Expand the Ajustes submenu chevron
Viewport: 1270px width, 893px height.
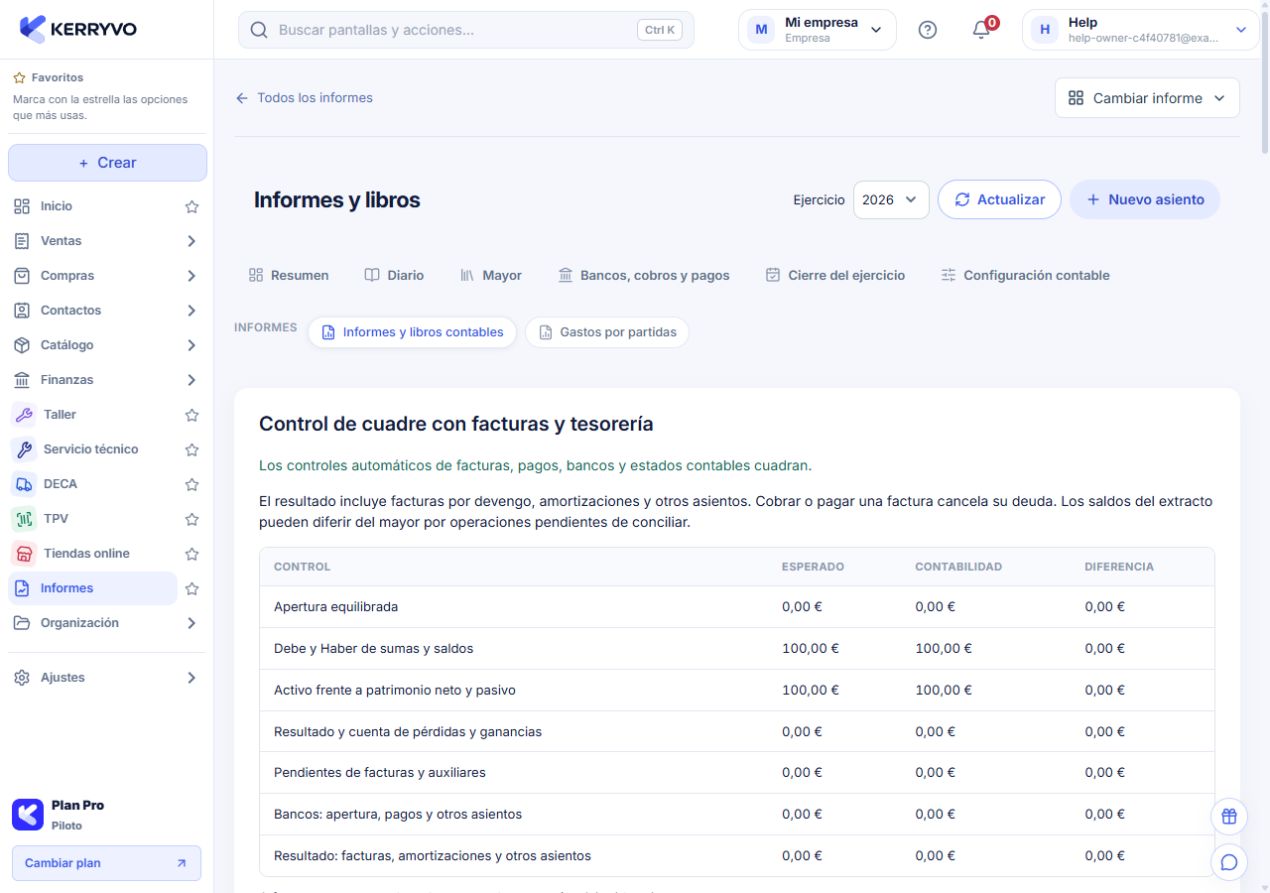(x=191, y=678)
